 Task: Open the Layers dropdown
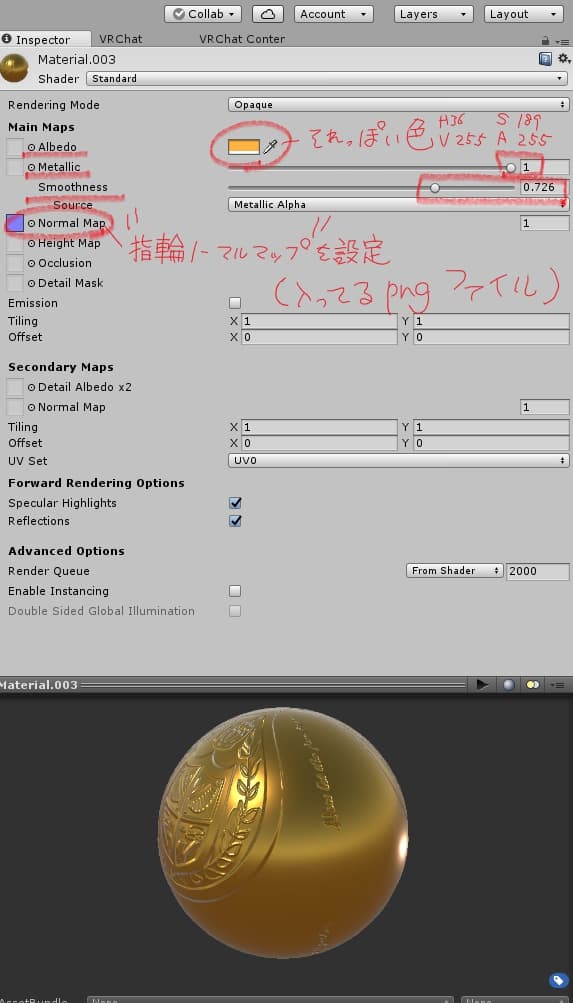(x=434, y=14)
